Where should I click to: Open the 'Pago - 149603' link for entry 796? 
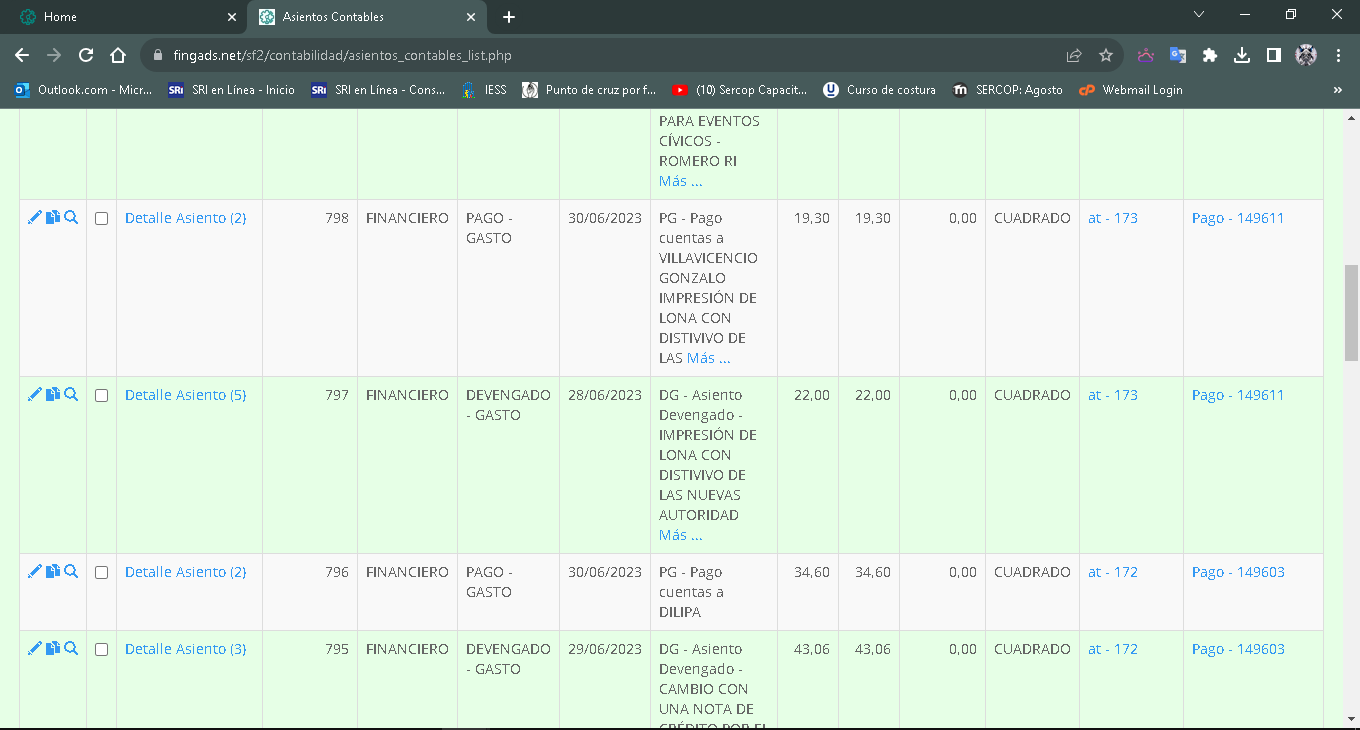click(1237, 572)
